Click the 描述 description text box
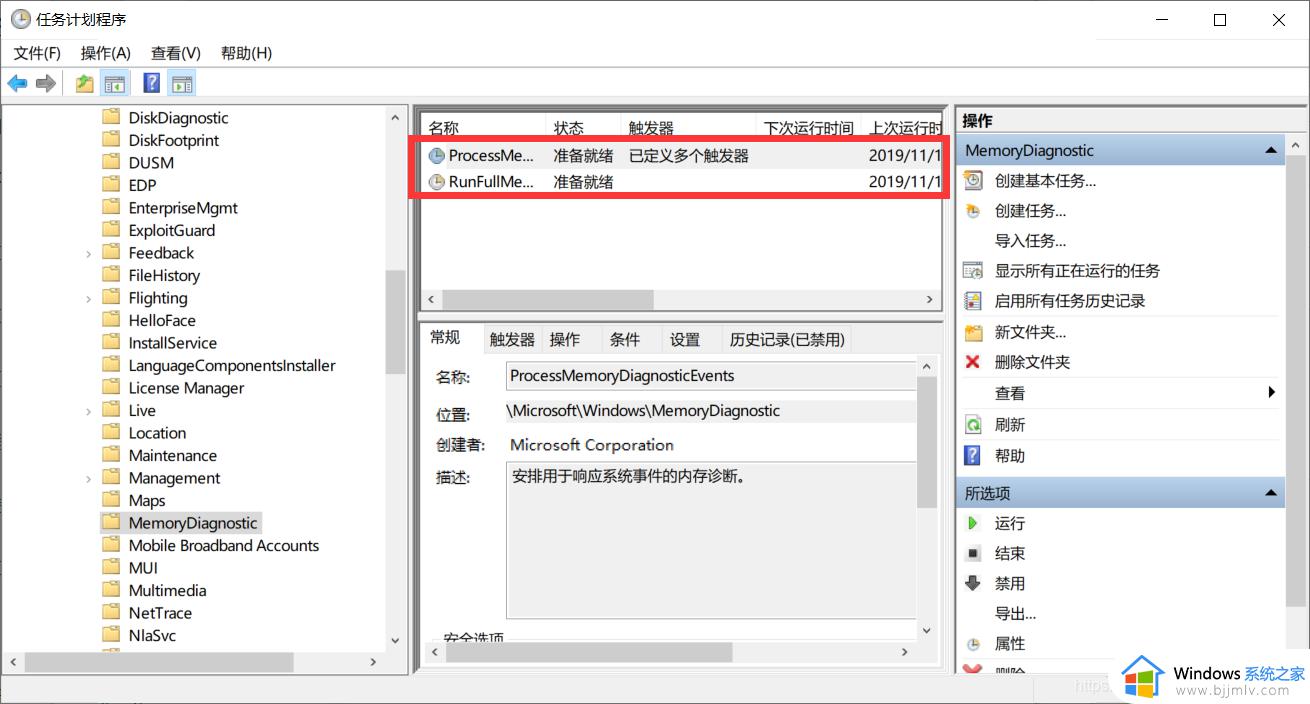Image resolution: width=1310 pixels, height=704 pixels. coord(710,541)
